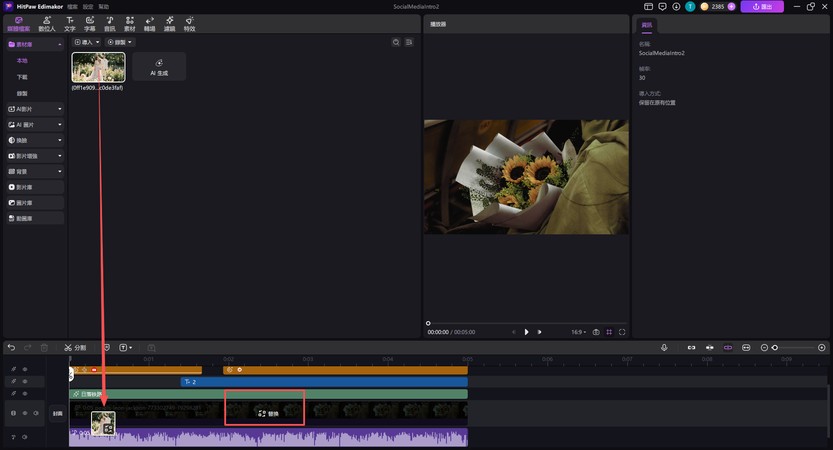
Task: Toggle visibility eye on the video track
Action: tap(25, 413)
